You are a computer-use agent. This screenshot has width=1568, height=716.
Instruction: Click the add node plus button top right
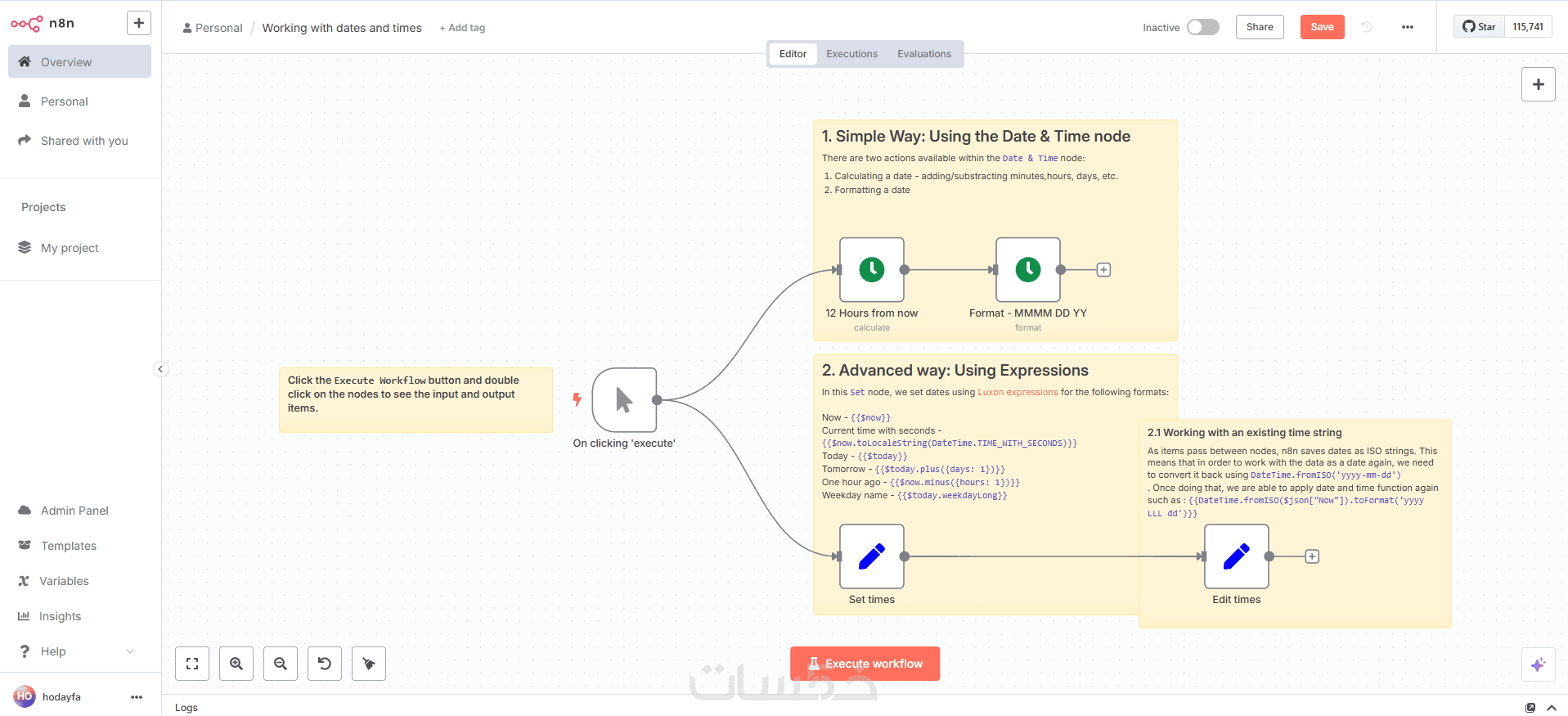point(1538,84)
